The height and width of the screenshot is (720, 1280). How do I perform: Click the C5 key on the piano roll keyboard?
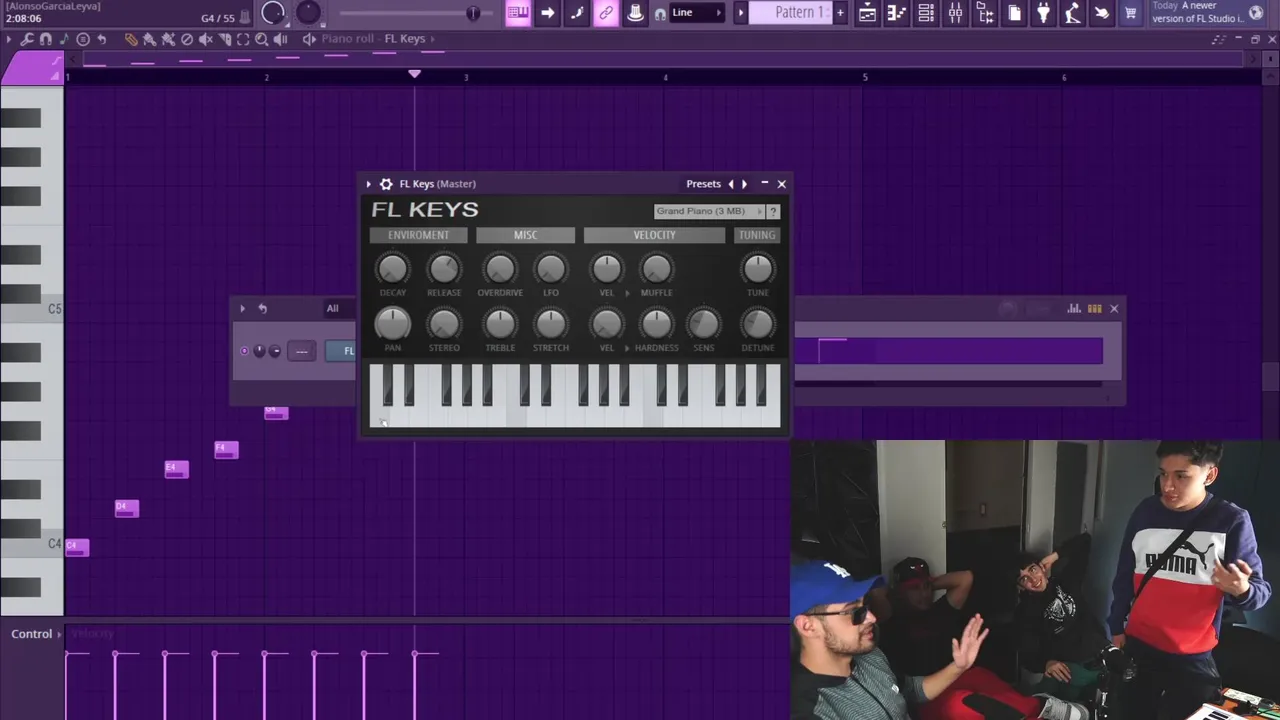[32, 309]
